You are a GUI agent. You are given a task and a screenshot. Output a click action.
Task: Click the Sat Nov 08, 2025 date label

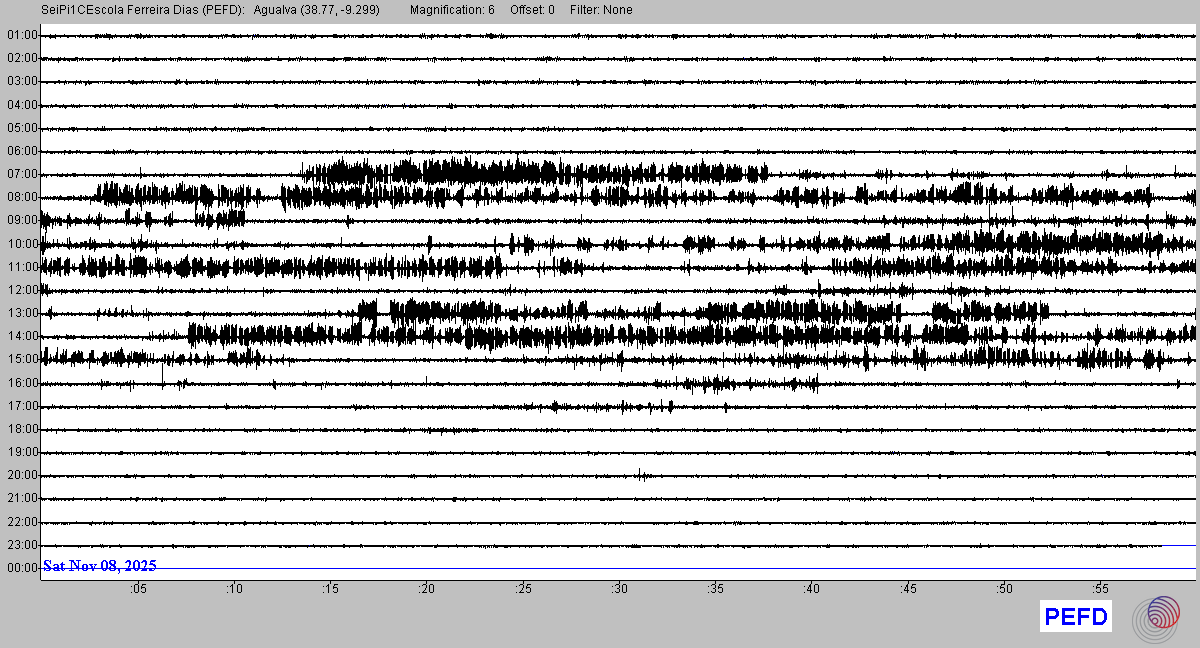click(99, 566)
